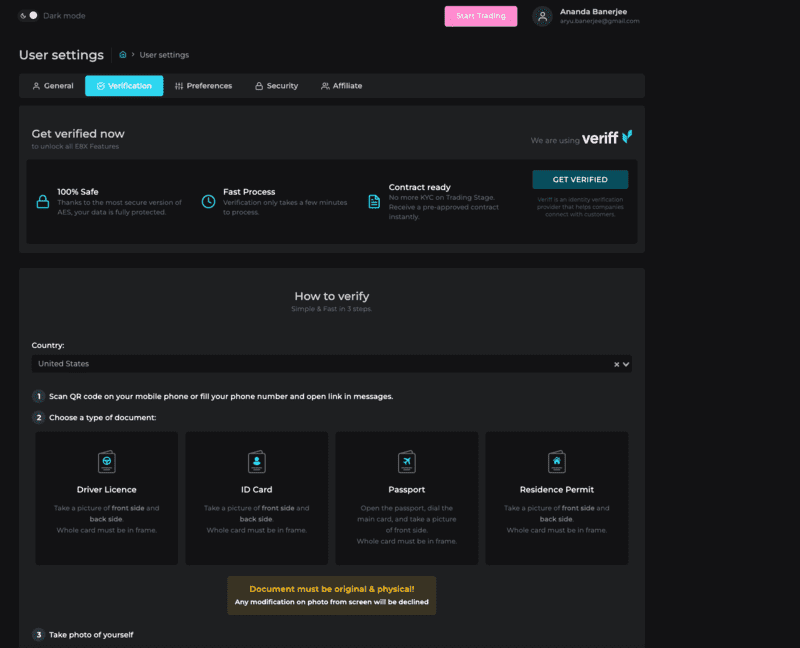Click the padlock icon beside 100% Safe
The width and height of the screenshot is (800, 648).
click(x=43, y=202)
